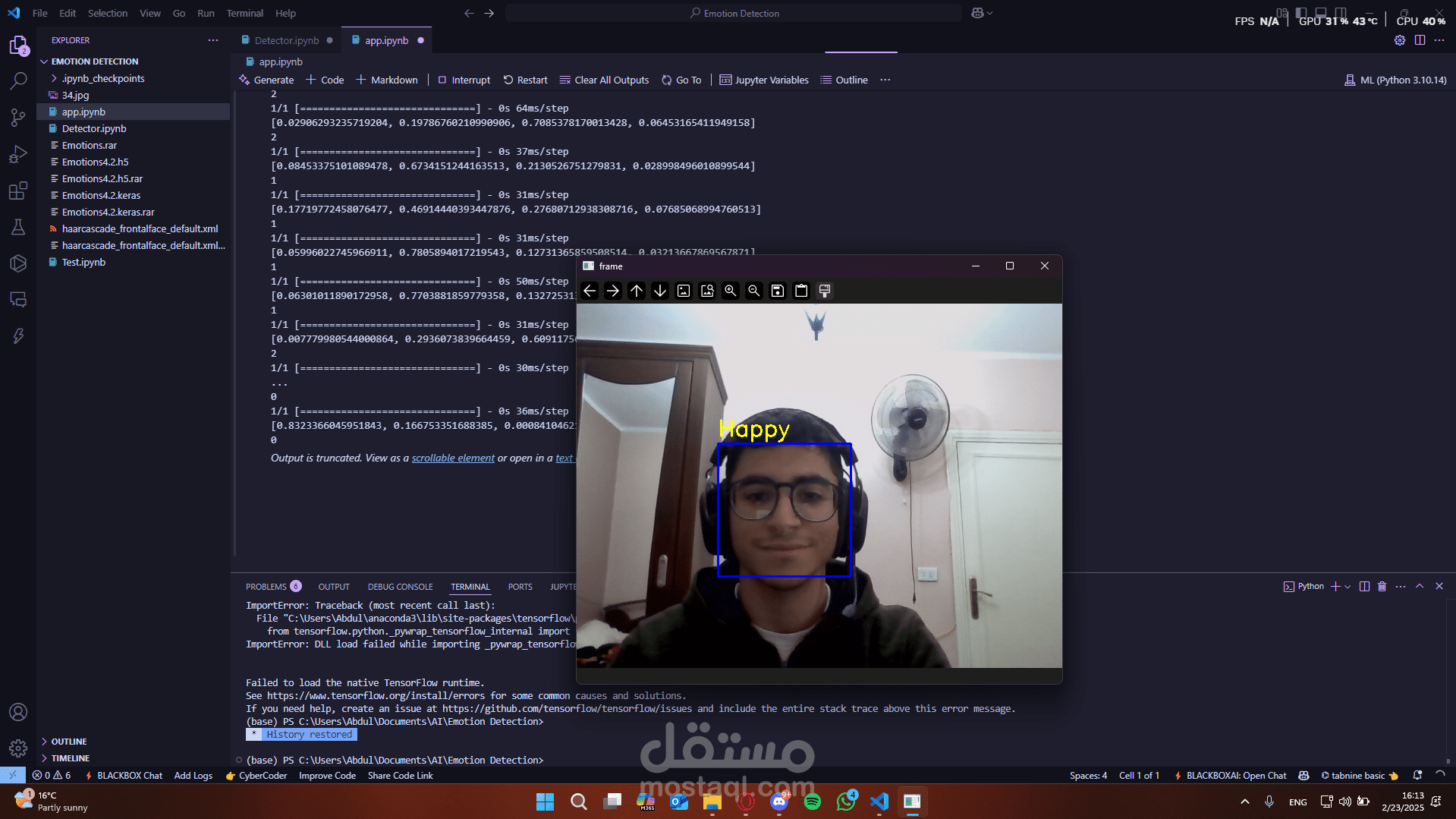The width and height of the screenshot is (1456, 819).
Task: Open WhatsApp from the taskbar
Action: [x=846, y=802]
